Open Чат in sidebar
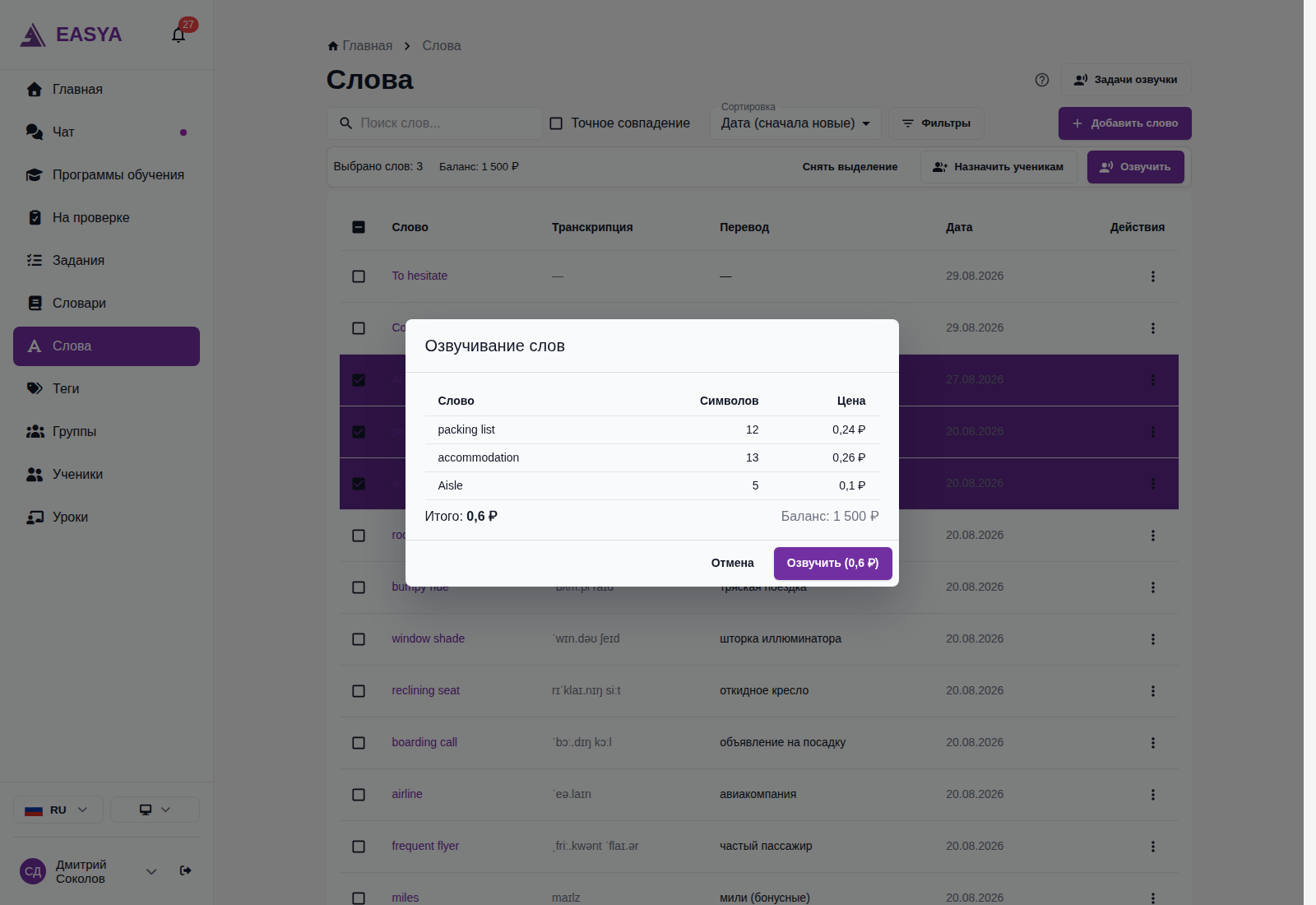Image resolution: width=1316 pixels, height=905 pixels. tap(106, 132)
